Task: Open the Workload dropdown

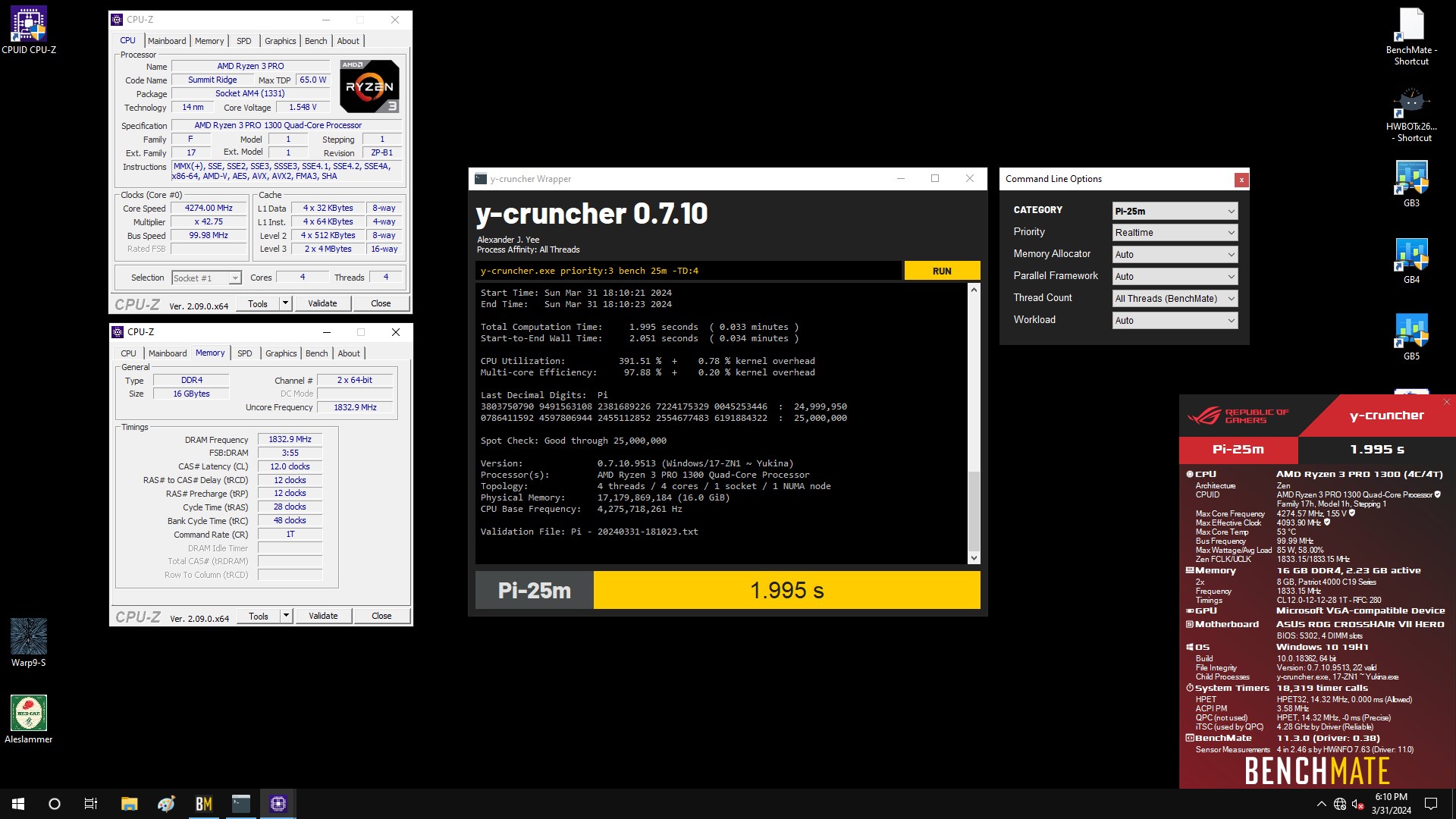Action: point(1175,321)
